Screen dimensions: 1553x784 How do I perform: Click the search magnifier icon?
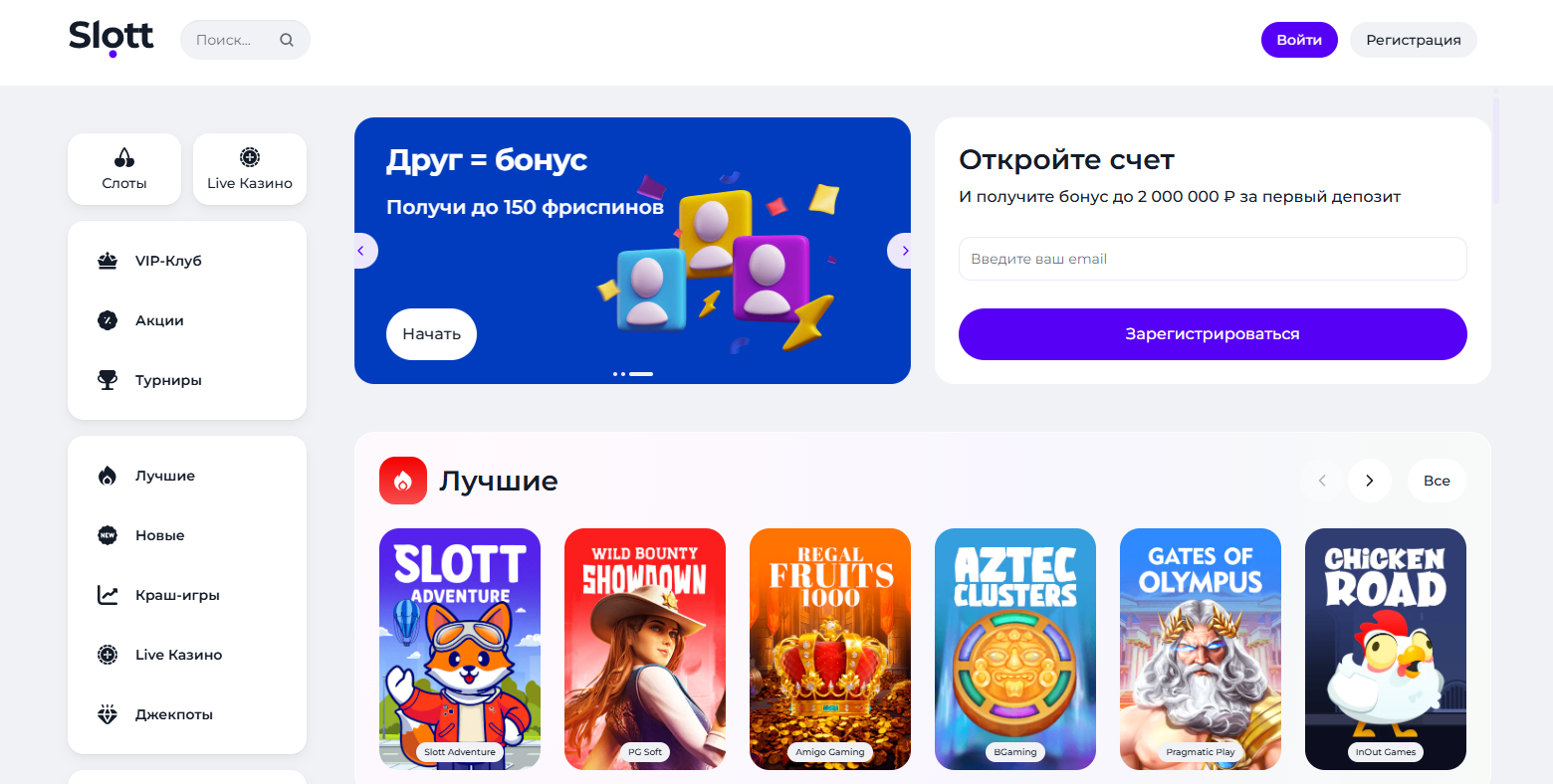287,41
